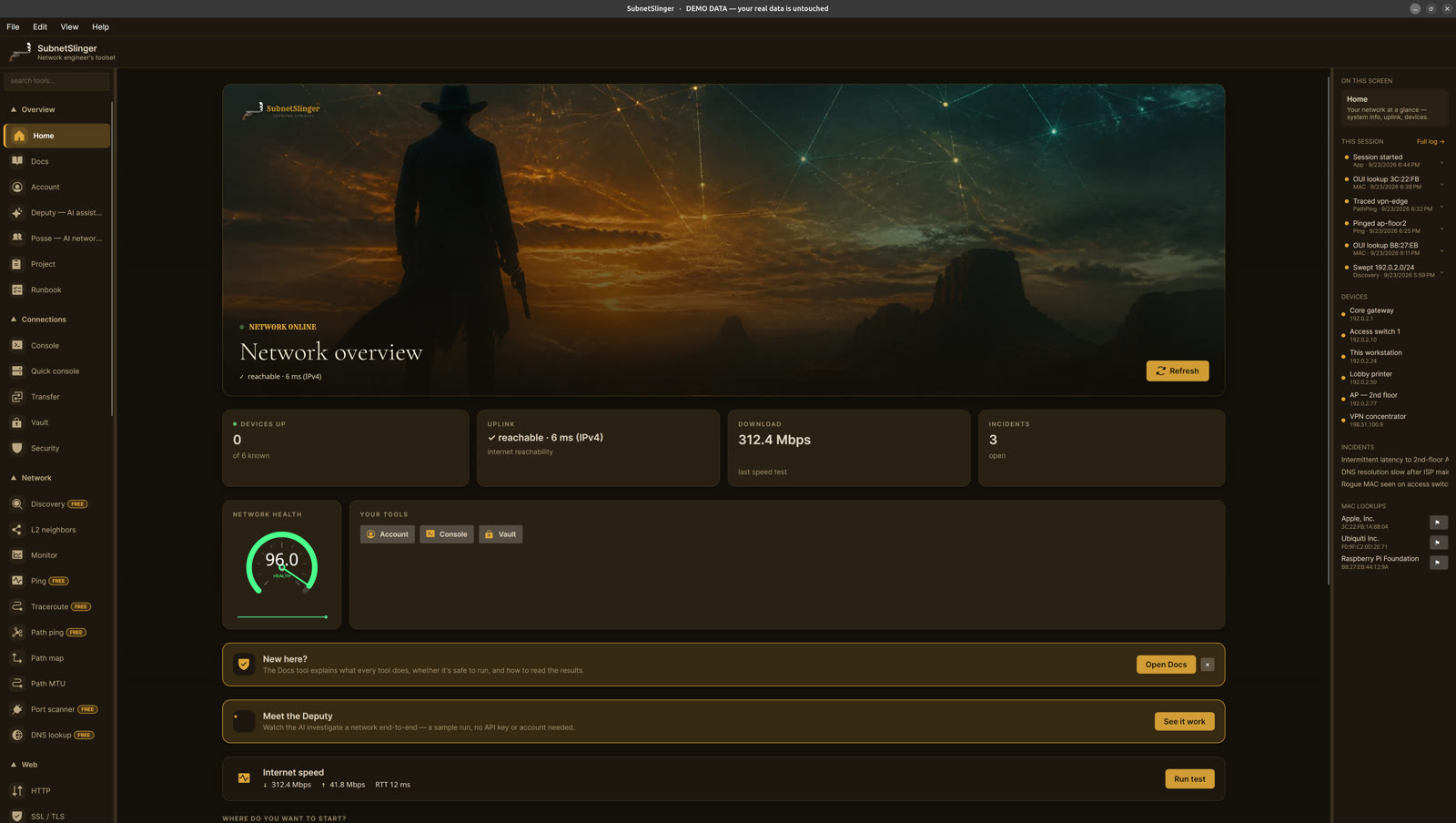Viewport: 1456px width, 823px height.
Task: Click See it work button
Action: [x=1184, y=721]
